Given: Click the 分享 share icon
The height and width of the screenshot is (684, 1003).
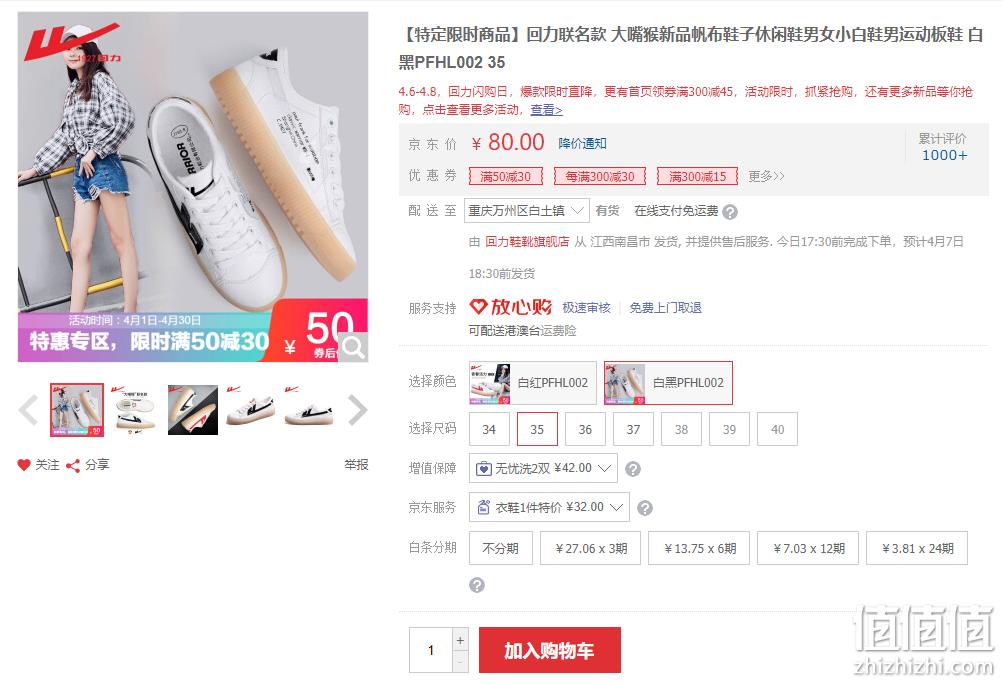Looking at the screenshot, I should [73, 466].
